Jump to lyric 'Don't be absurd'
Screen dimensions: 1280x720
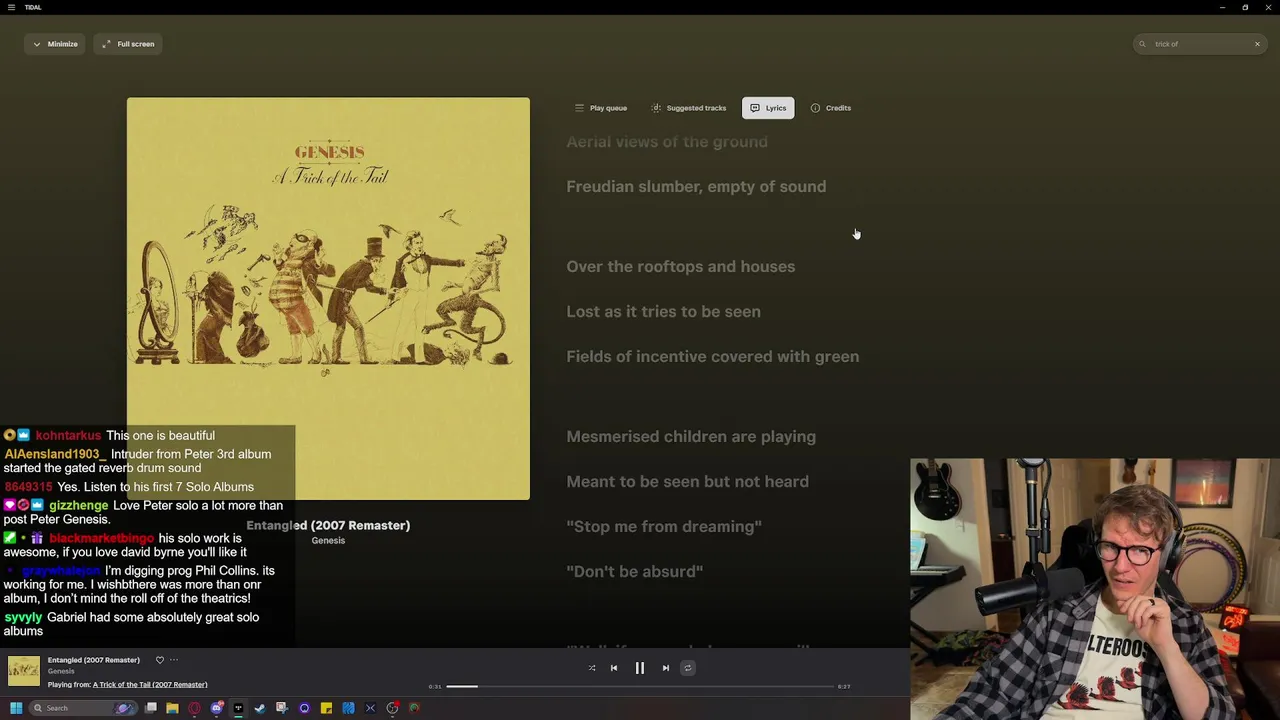coord(635,572)
